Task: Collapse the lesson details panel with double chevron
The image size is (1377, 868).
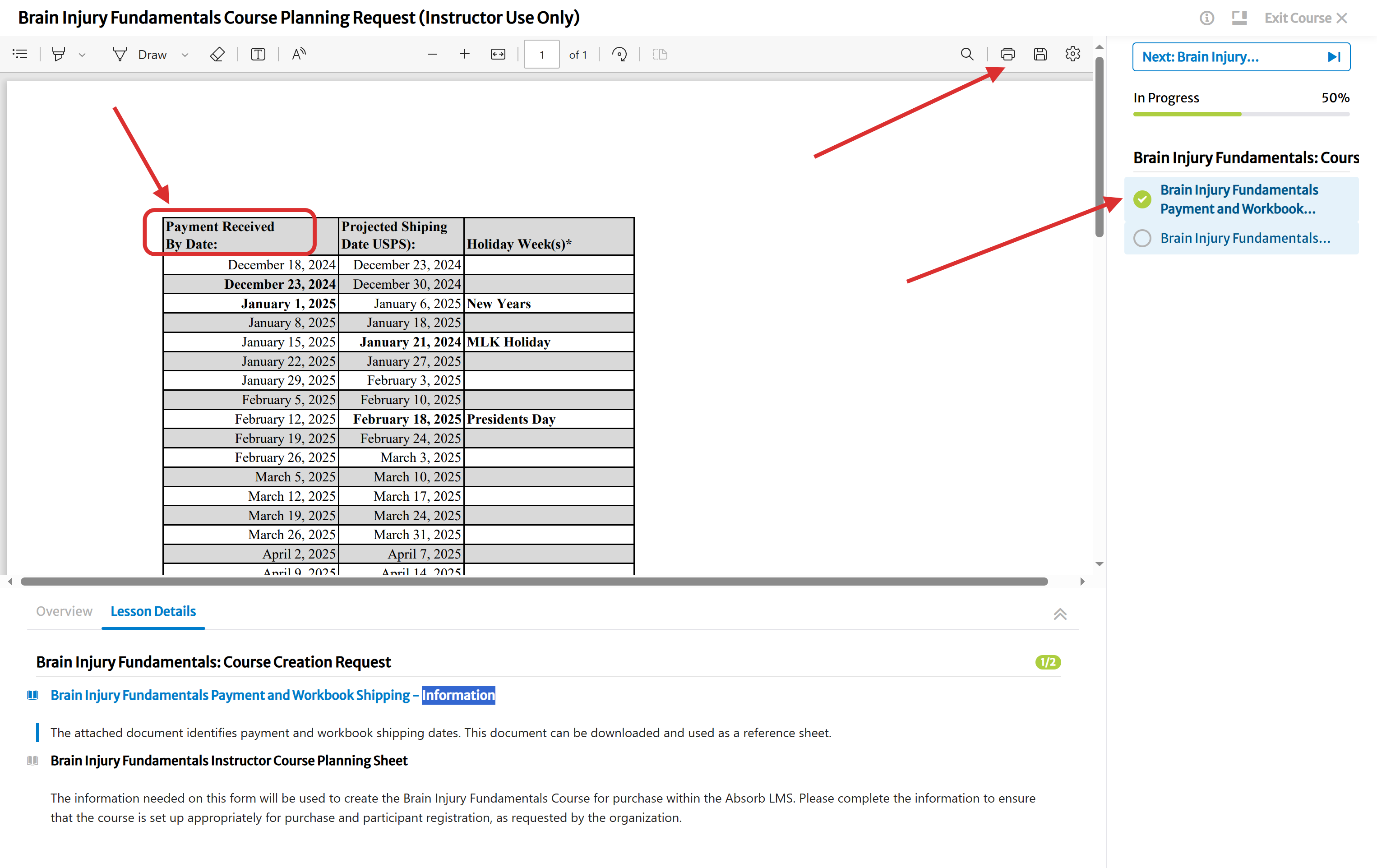Action: pos(1060,614)
